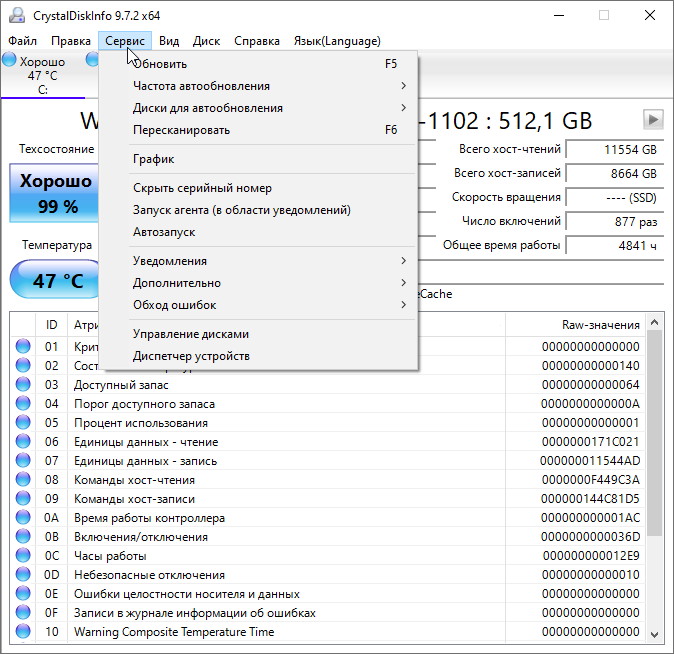This screenshot has height=654, width=674.
Task: Select the Доступный запас row
Action: (328, 384)
